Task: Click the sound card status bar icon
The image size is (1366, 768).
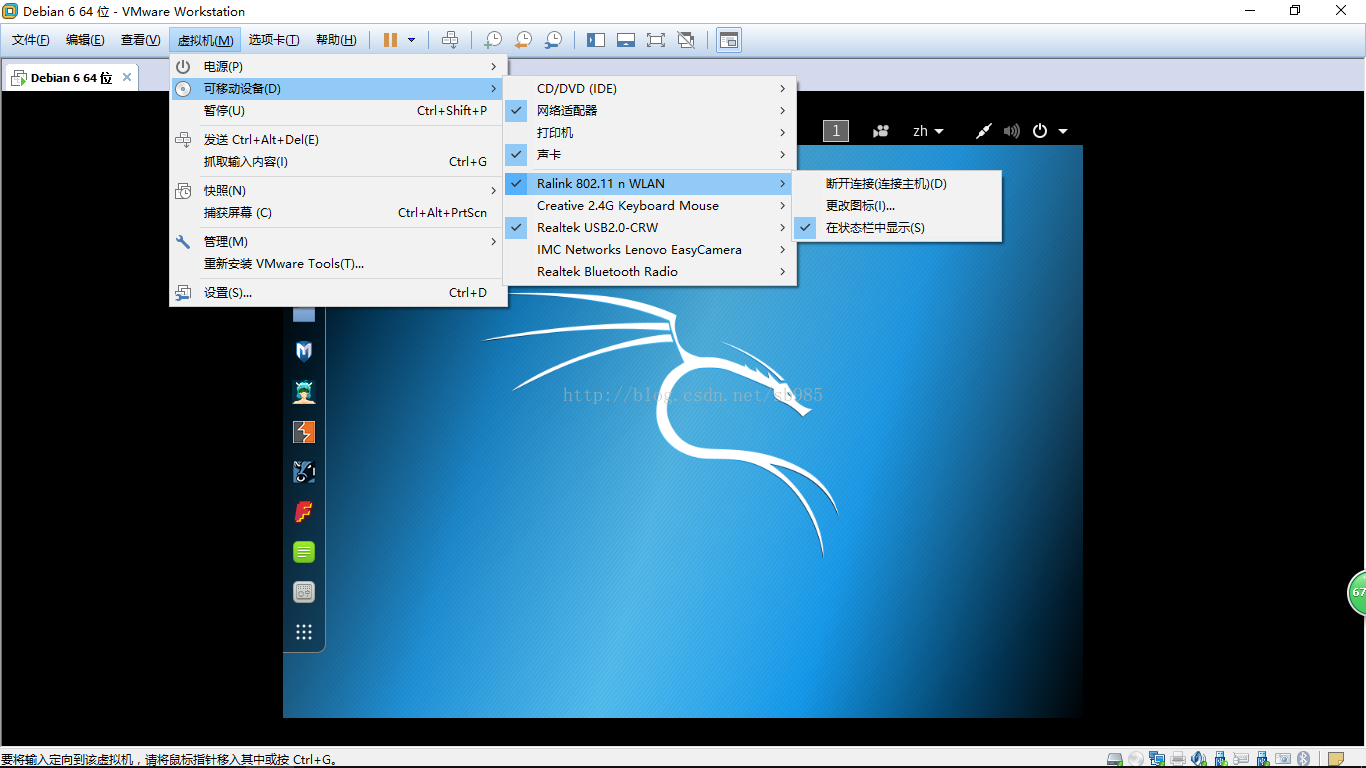Action: click(x=1199, y=759)
